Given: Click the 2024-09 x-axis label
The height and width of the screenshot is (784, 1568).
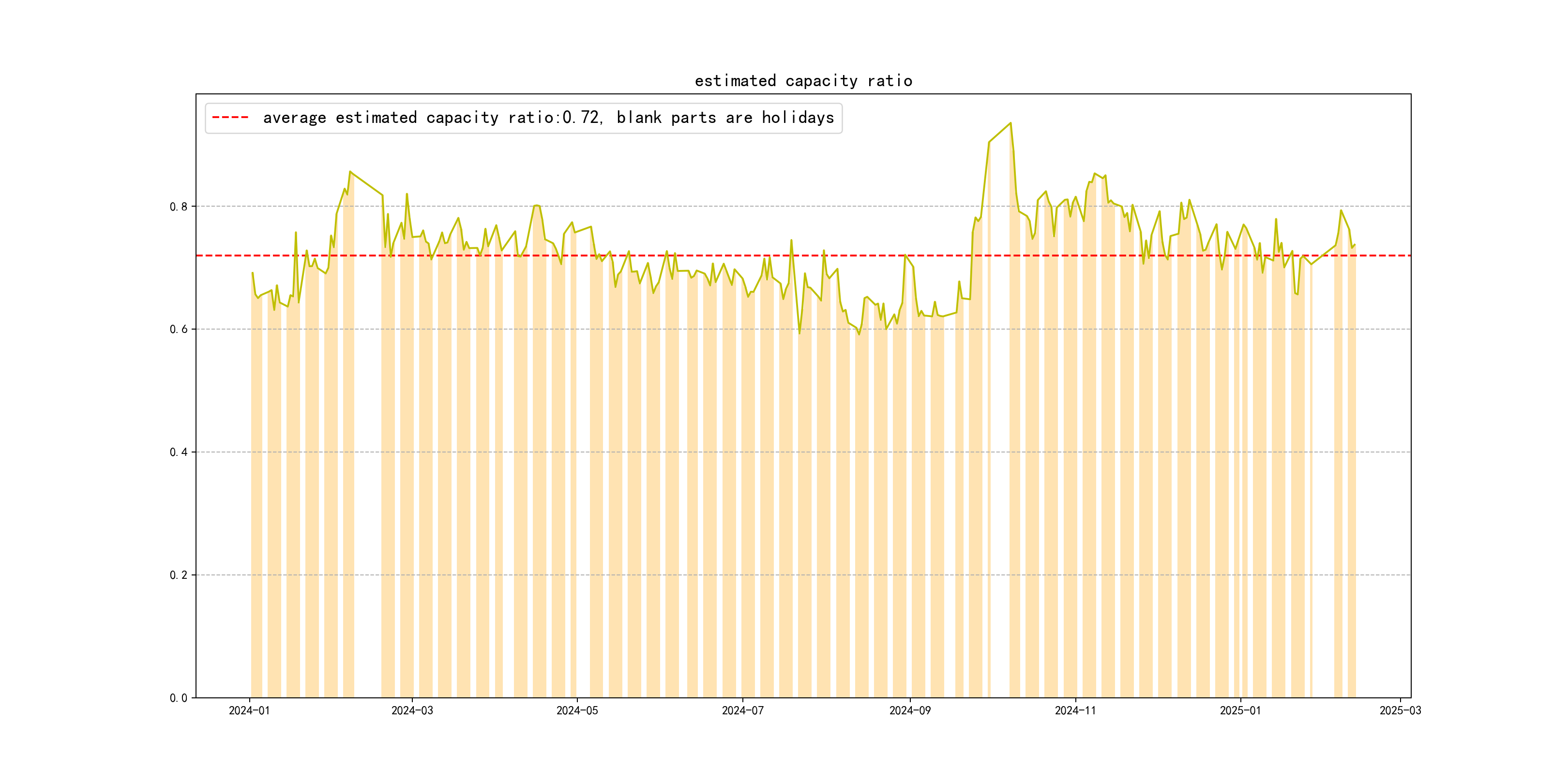Looking at the screenshot, I should (910, 710).
